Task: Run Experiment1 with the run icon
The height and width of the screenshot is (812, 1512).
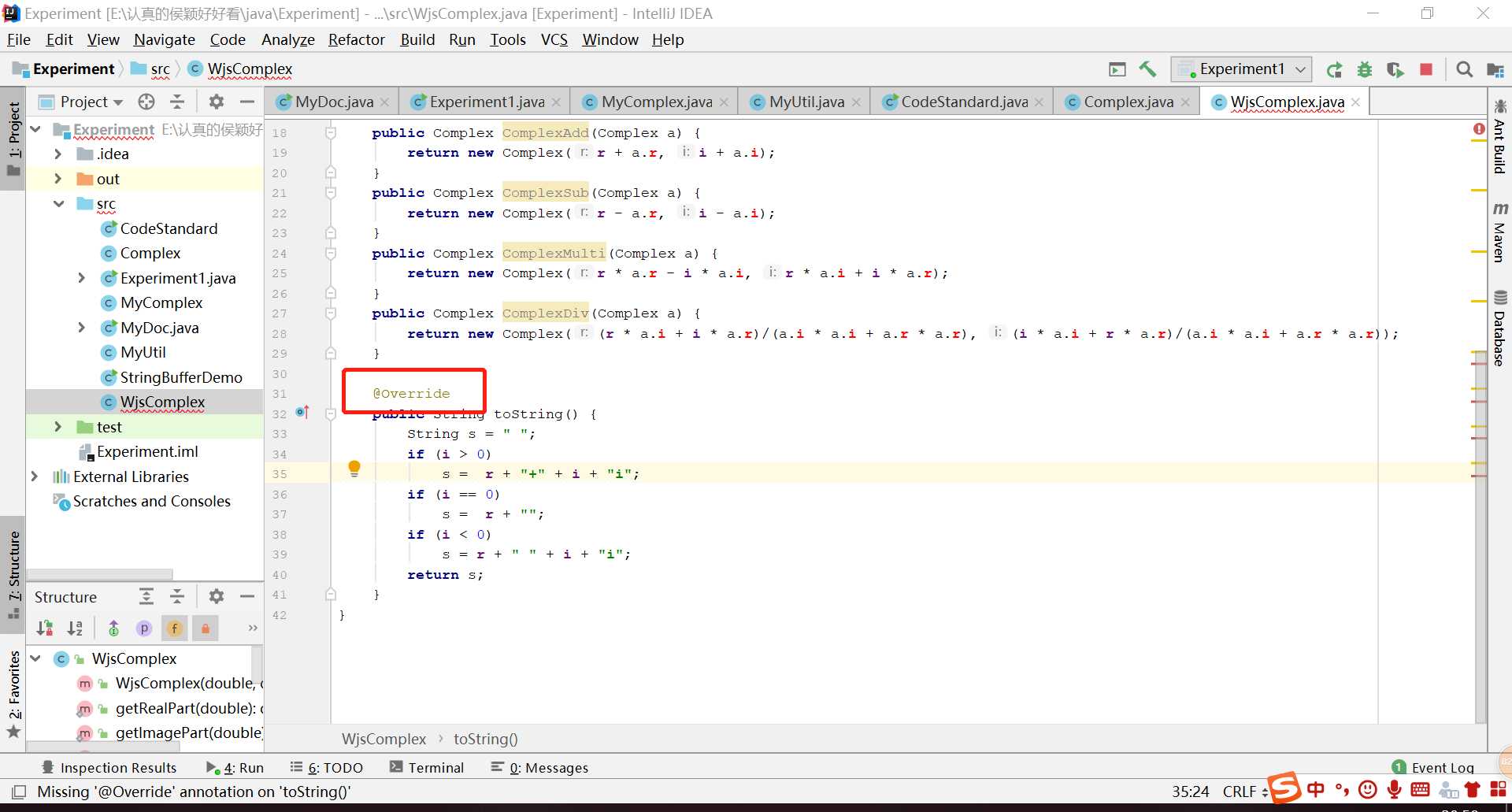Action: coord(1334,69)
